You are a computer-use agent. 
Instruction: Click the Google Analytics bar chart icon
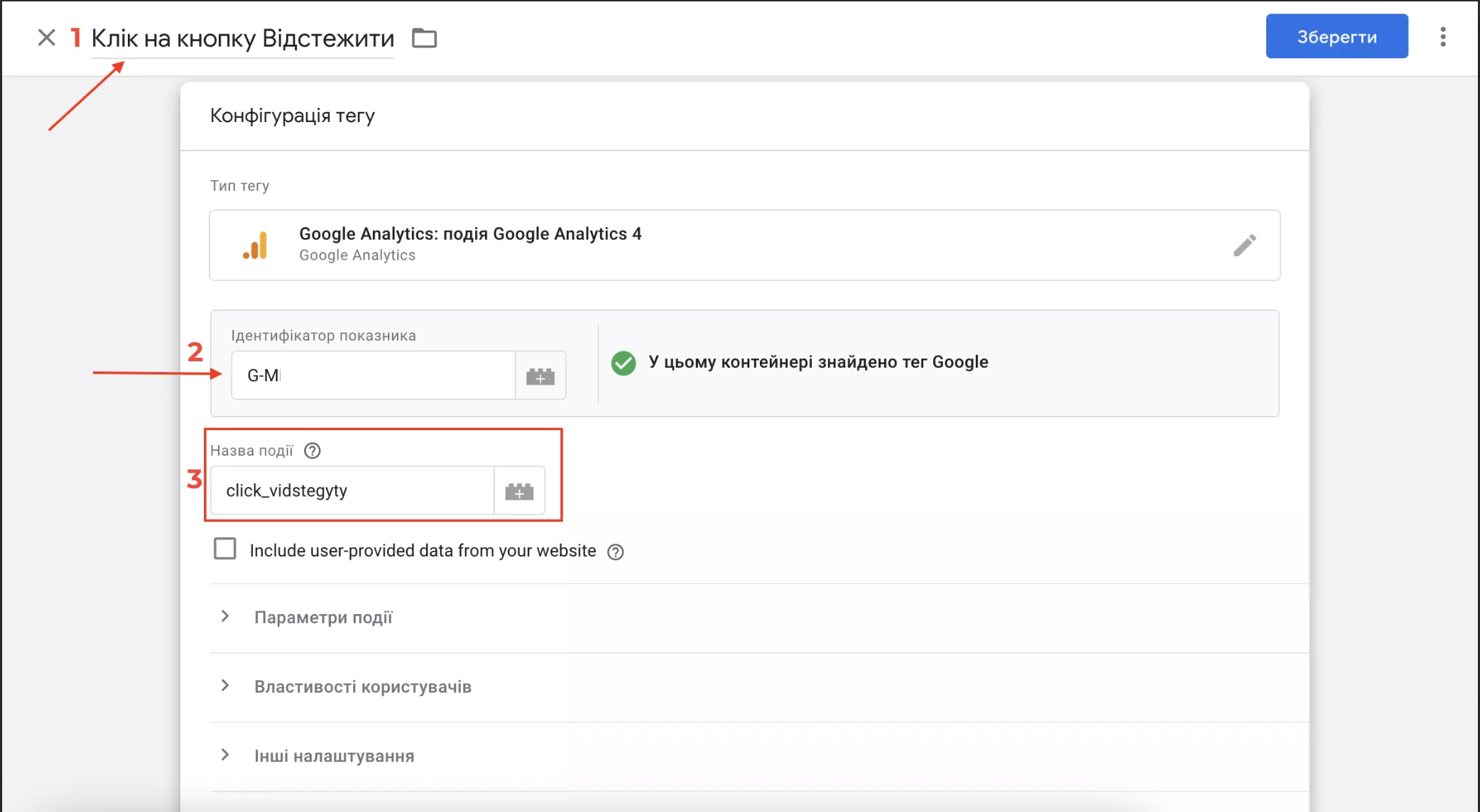[255, 246]
